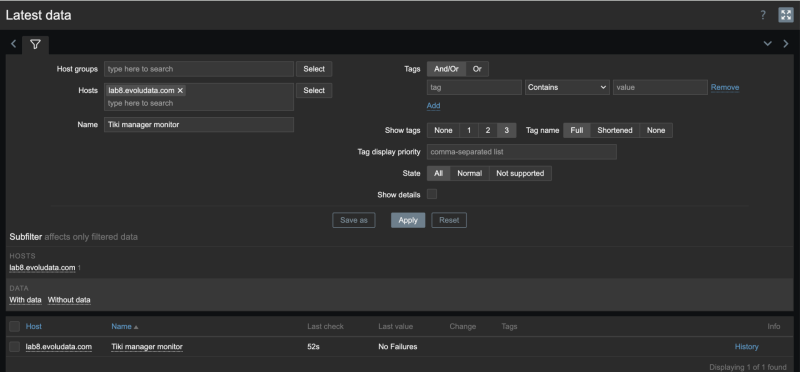Screen dimensions: 800x372
Task: Remove lab8.evoludata.com host tag with X
Action: coord(180,90)
